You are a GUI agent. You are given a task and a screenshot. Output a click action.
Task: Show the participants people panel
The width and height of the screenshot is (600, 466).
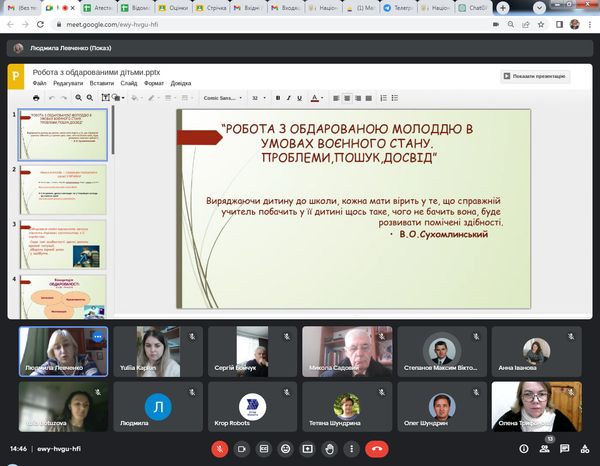[546, 449]
